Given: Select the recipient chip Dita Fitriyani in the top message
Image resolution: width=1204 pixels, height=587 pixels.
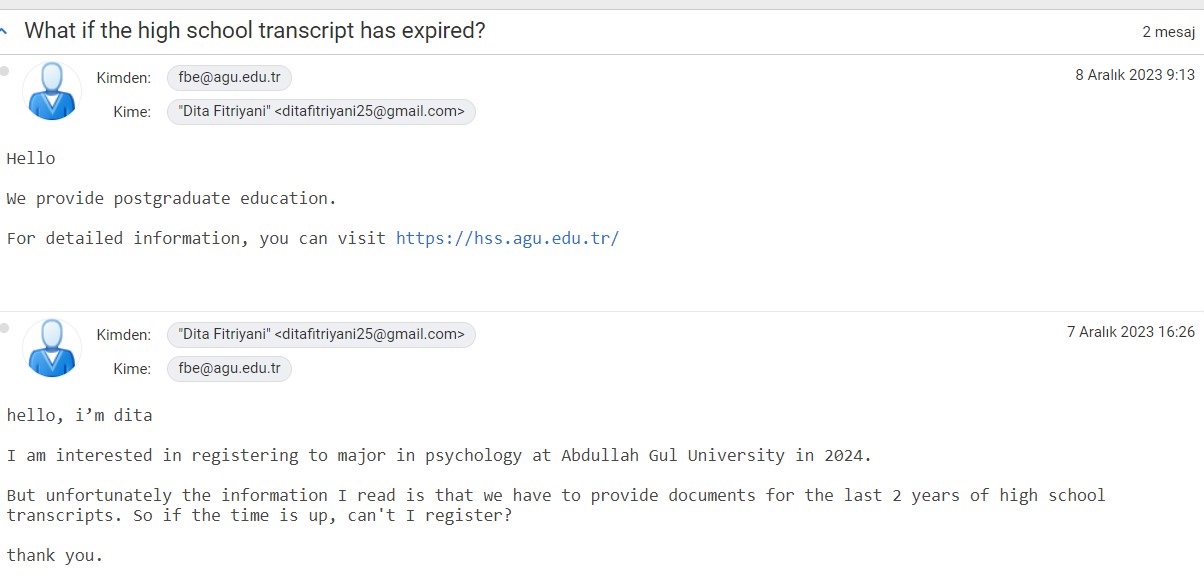Looking at the screenshot, I should [321, 111].
